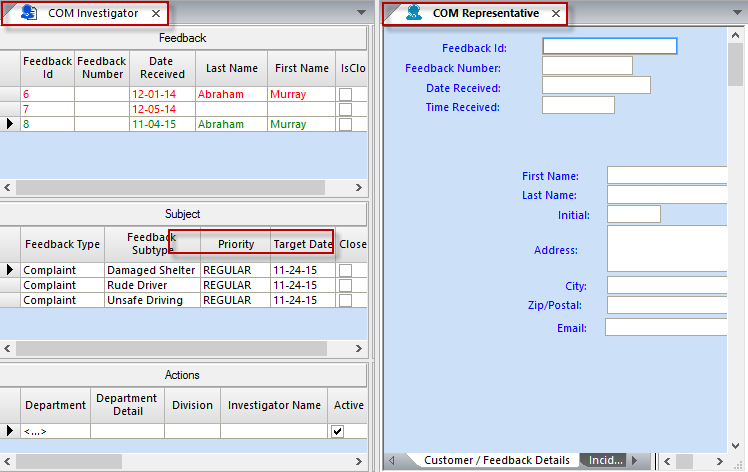Check the Closed box for Rude Driver
Viewport: 748px width, 472px height.
tap(346, 285)
